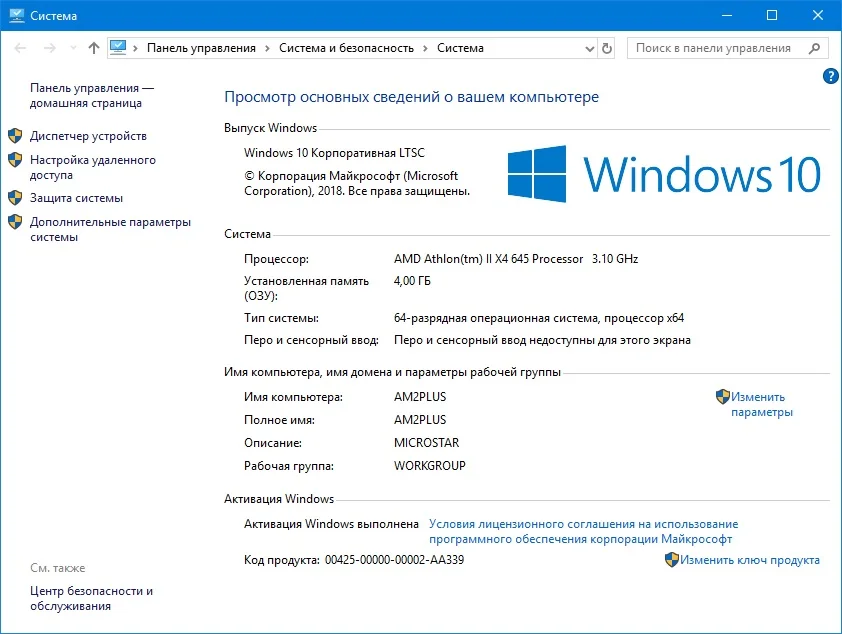Minimize the Система window
This screenshot has width=842, height=634.
pos(727,16)
